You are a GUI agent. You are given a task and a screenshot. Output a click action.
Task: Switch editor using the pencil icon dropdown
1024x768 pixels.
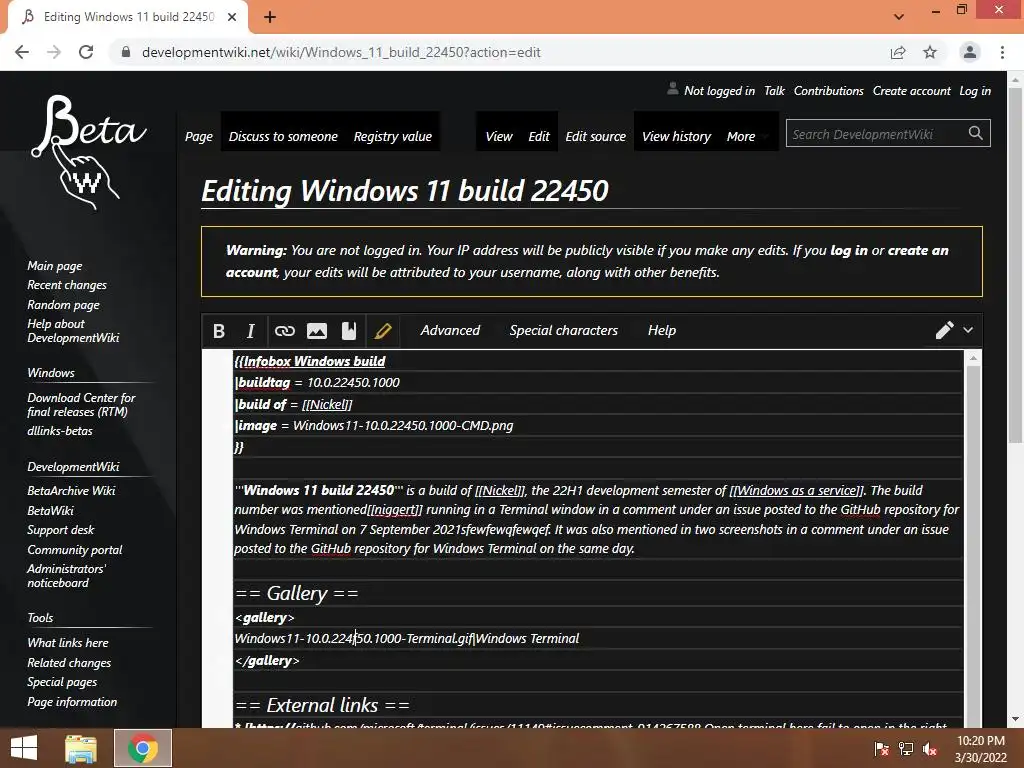pos(954,330)
